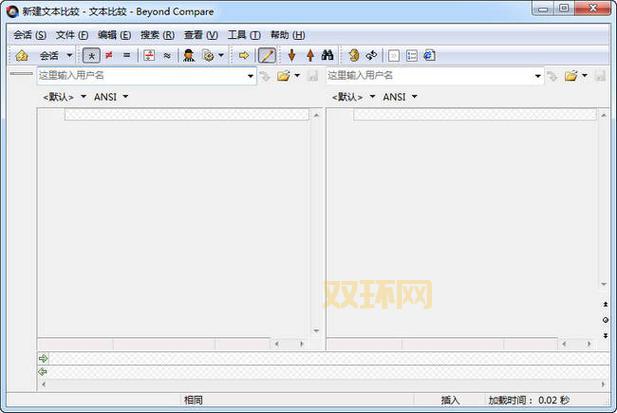Toggle Show Context lines icon

point(149,55)
